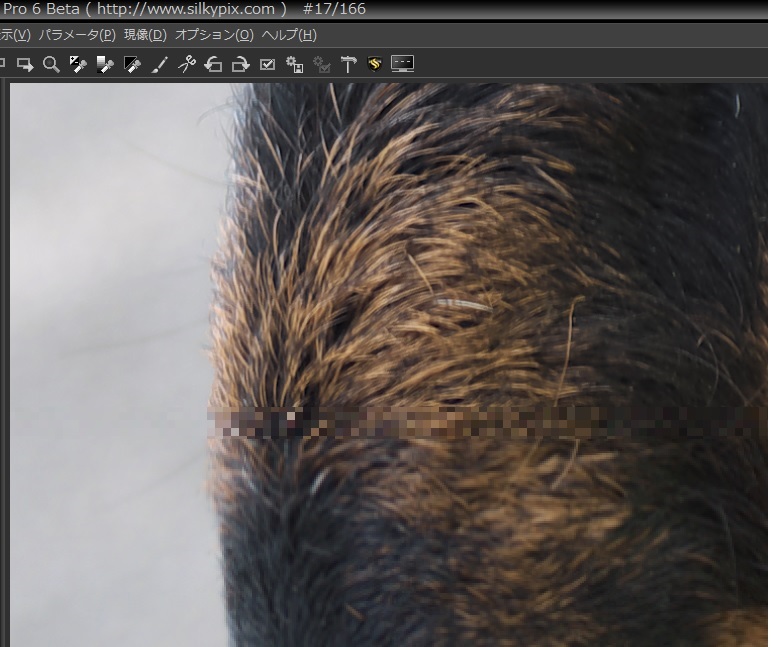Open the ヘルプ(H) menu

(289, 35)
